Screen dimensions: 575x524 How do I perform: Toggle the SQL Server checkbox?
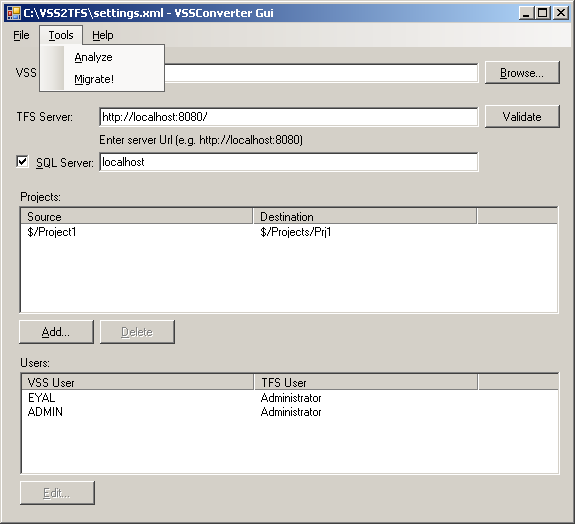pyautogui.click(x=22, y=161)
